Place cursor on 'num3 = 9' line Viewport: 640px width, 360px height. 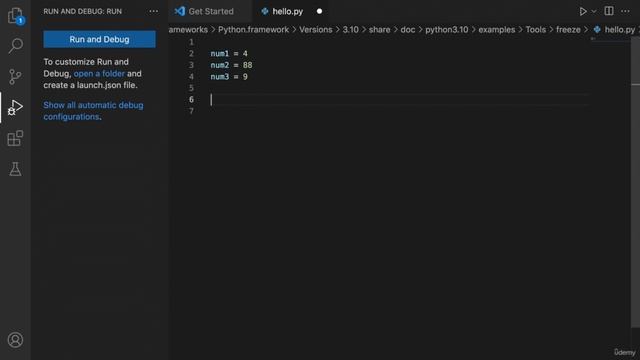click(229, 76)
